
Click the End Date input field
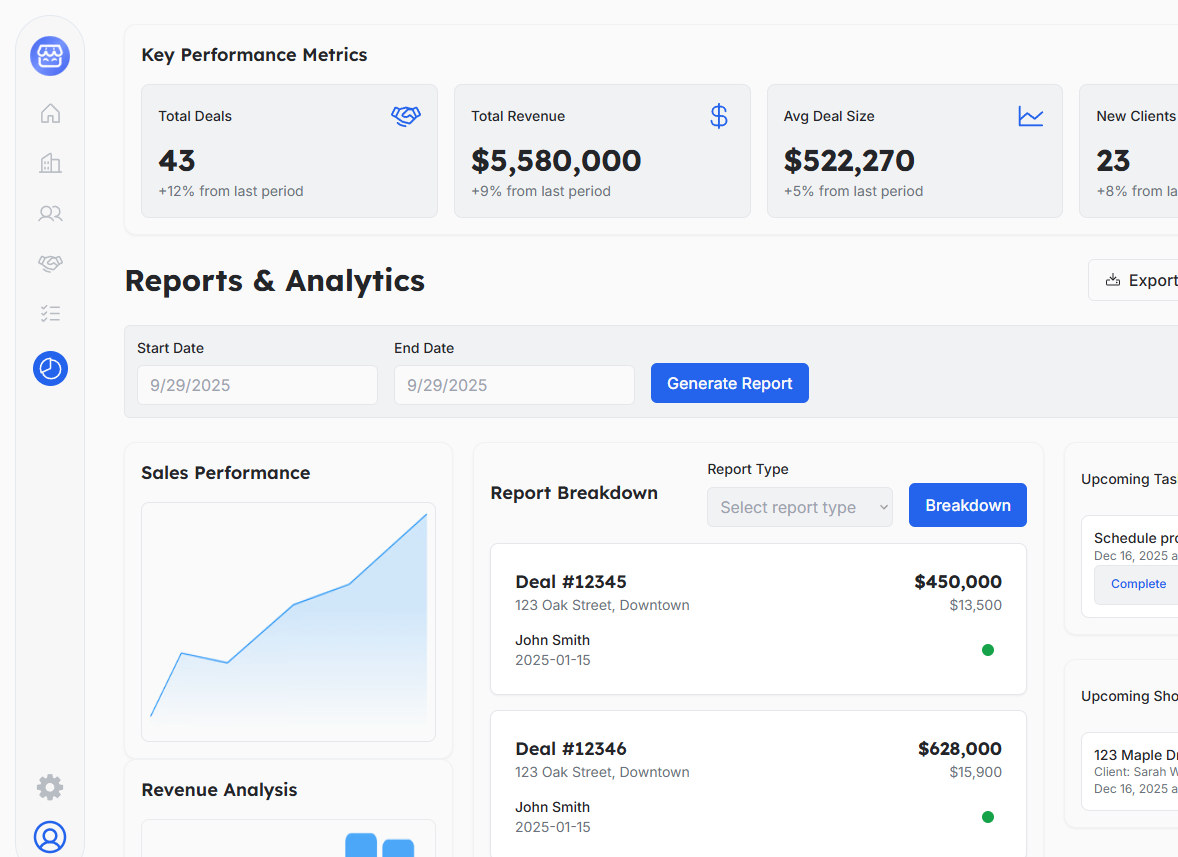514,385
